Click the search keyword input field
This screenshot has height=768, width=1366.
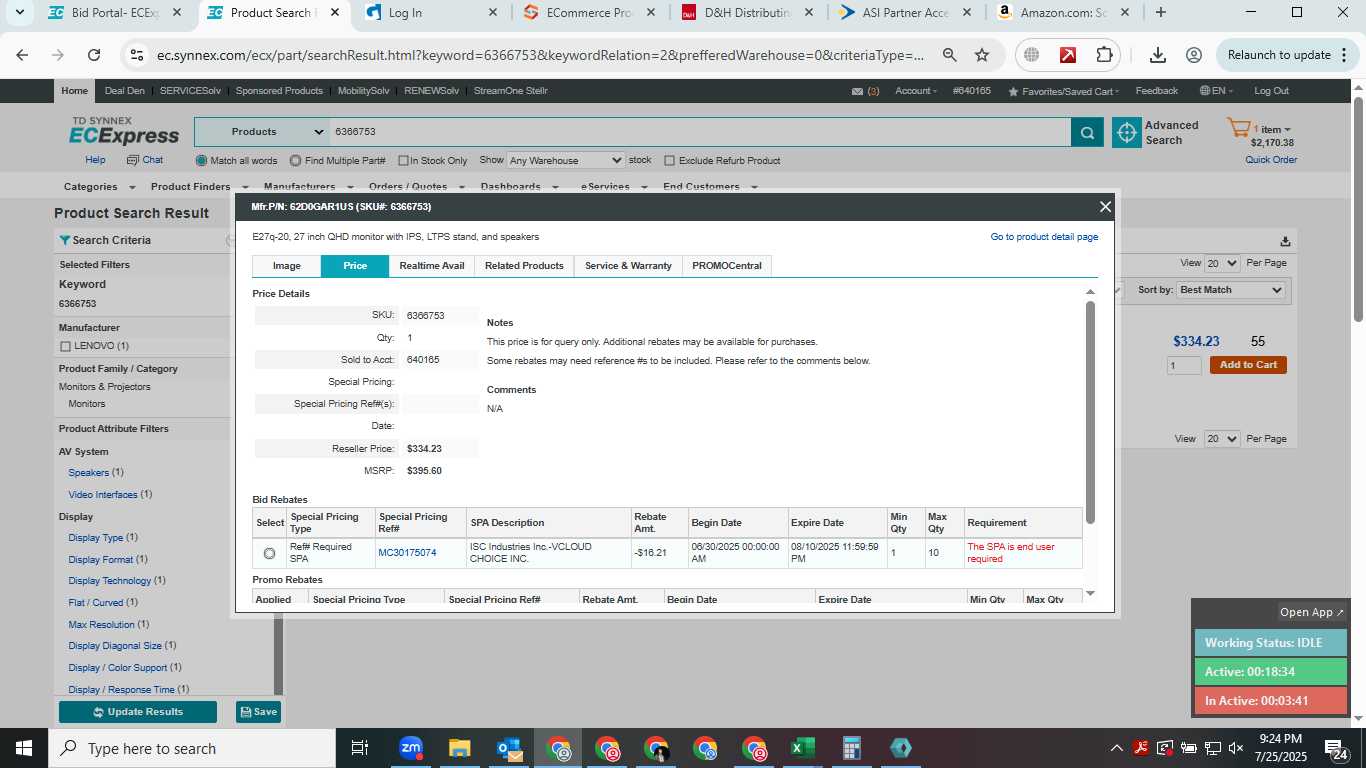[700, 132]
